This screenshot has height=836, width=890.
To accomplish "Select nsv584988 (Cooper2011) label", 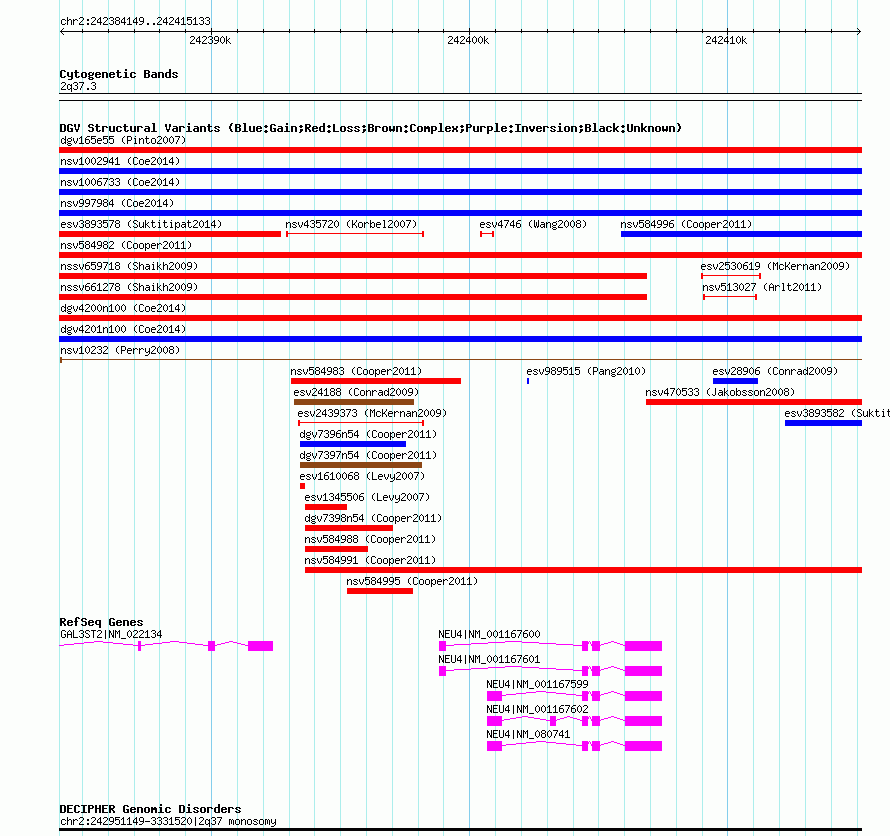I will pyautogui.click(x=370, y=539).
